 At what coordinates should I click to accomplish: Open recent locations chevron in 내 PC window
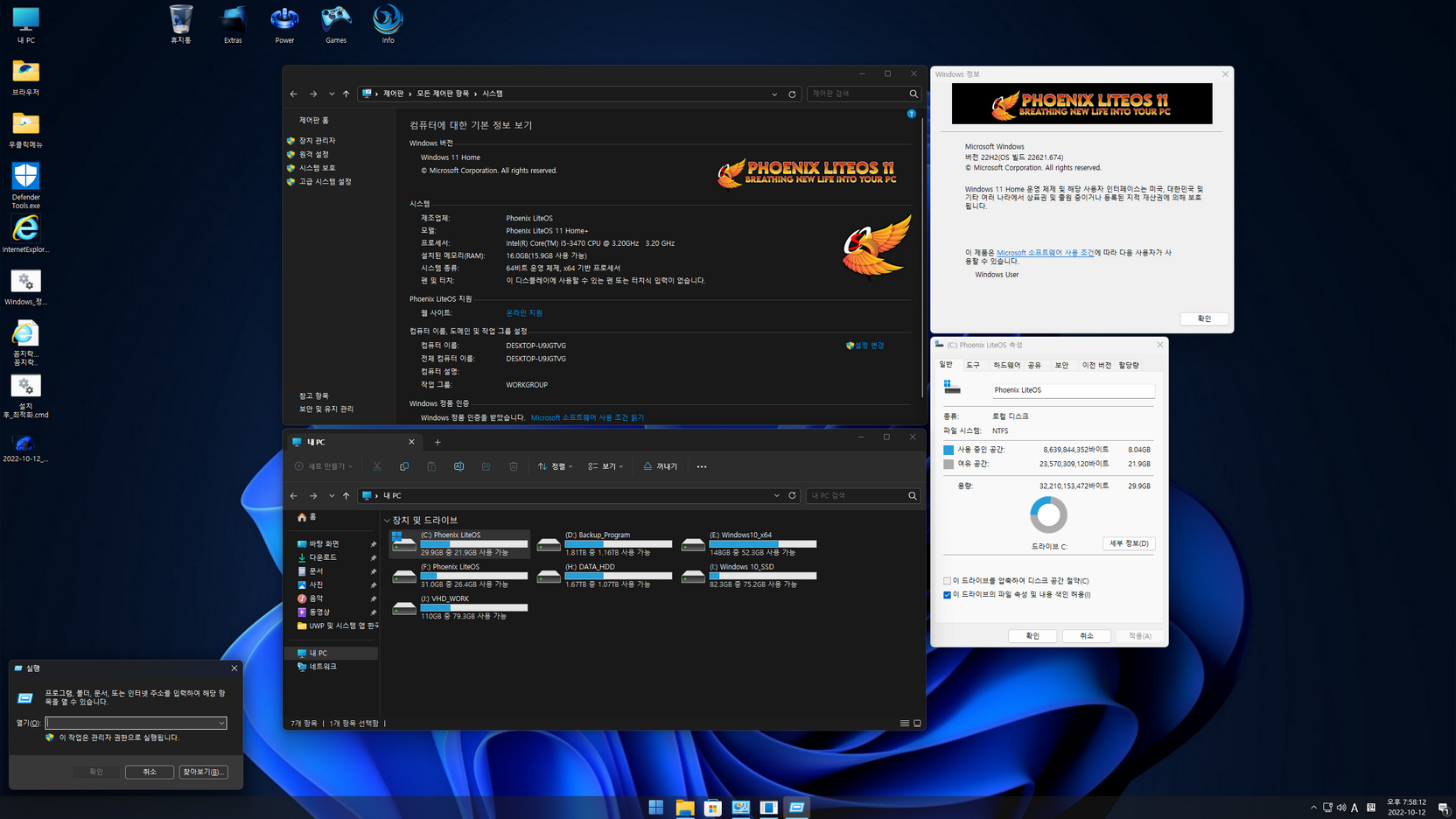[x=332, y=495]
